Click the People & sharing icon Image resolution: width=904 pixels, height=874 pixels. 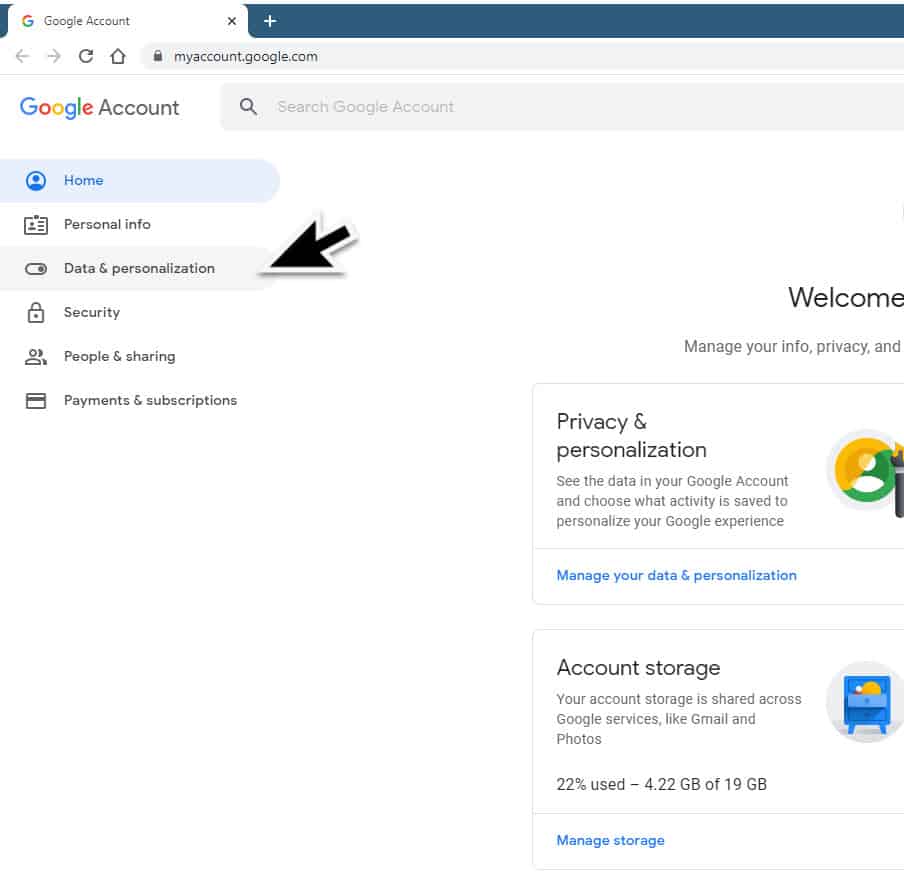click(36, 356)
